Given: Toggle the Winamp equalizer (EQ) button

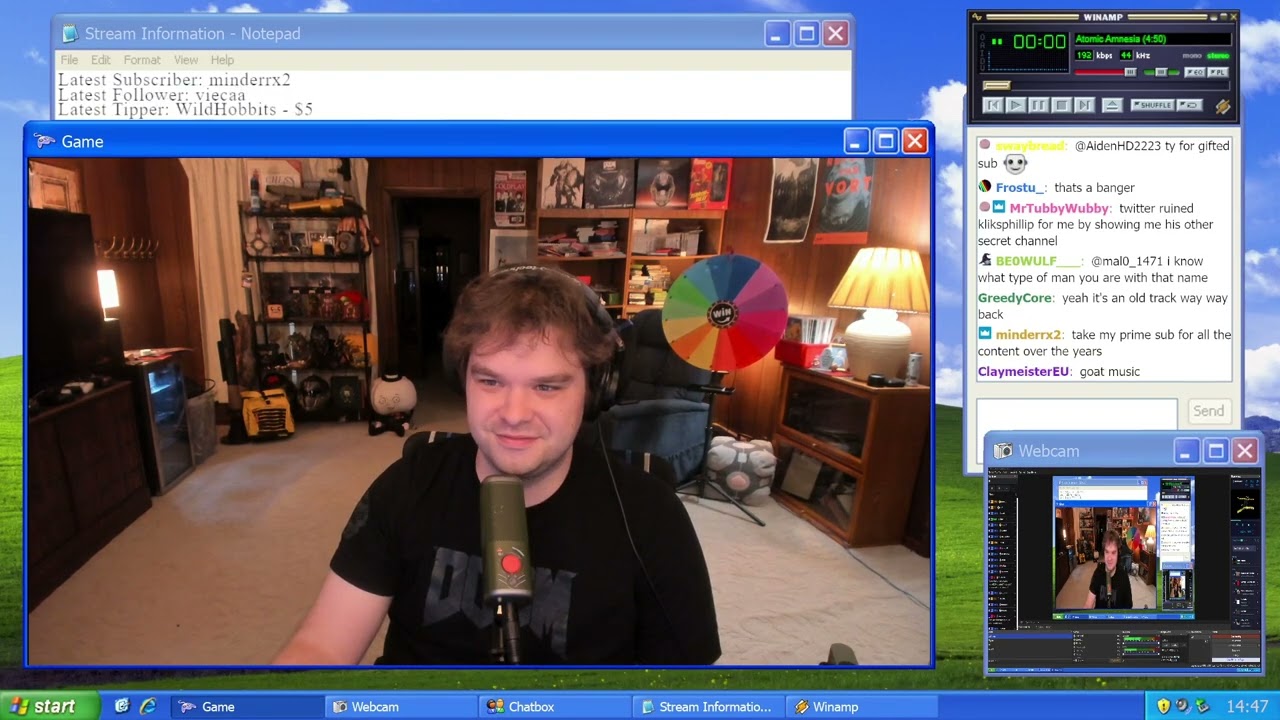Looking at the screenshot, I should tap(1195, 72).
